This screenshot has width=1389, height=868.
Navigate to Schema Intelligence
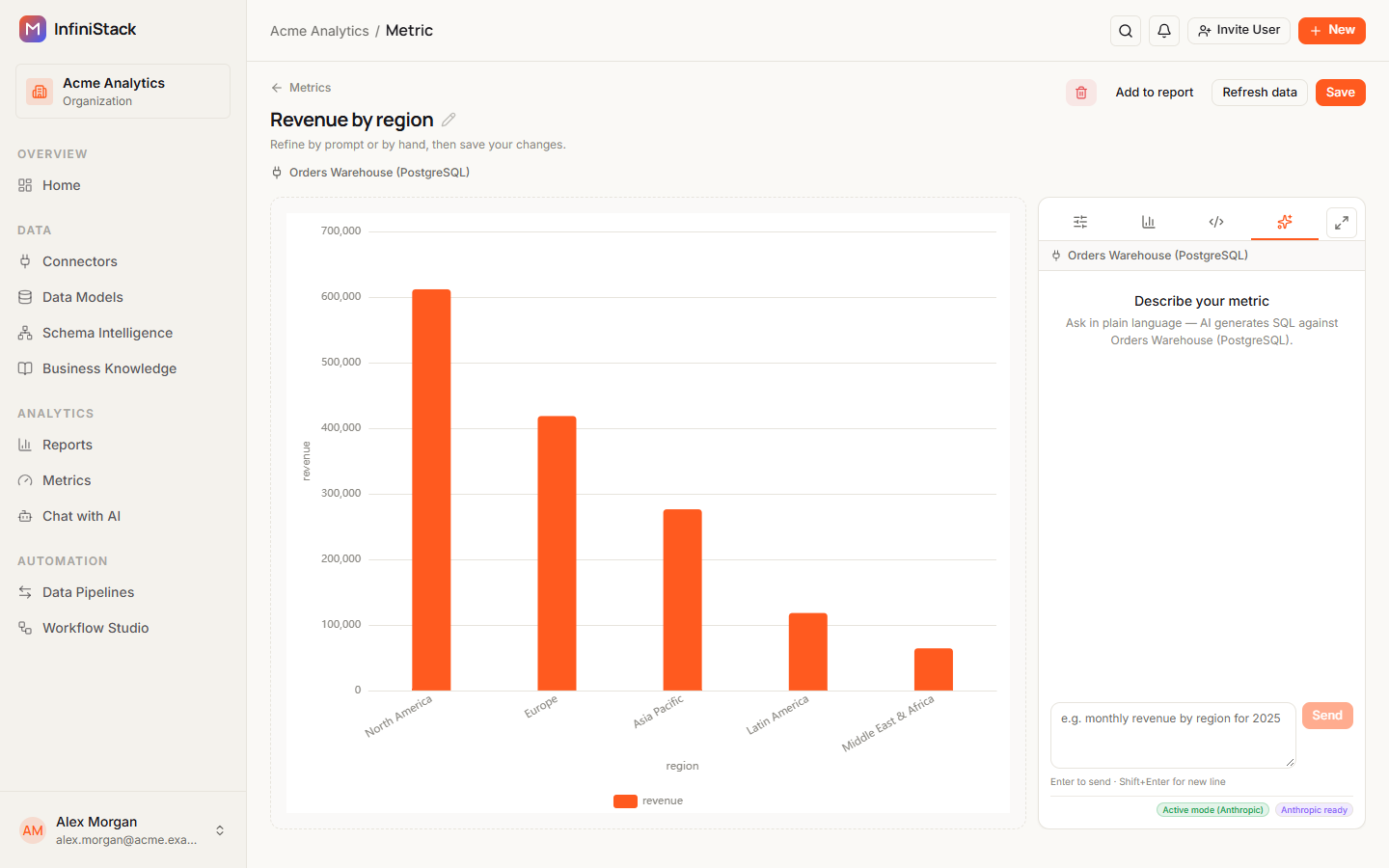123,333
